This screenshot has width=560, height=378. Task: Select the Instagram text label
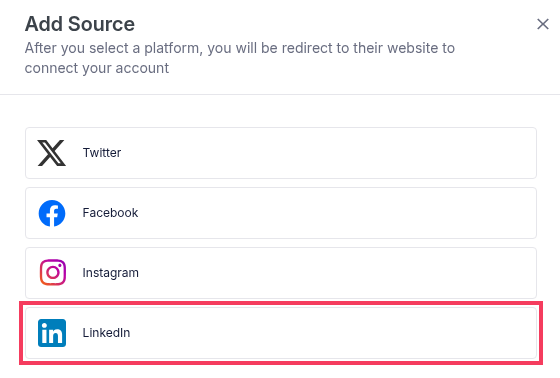click(x=110, y=273)
